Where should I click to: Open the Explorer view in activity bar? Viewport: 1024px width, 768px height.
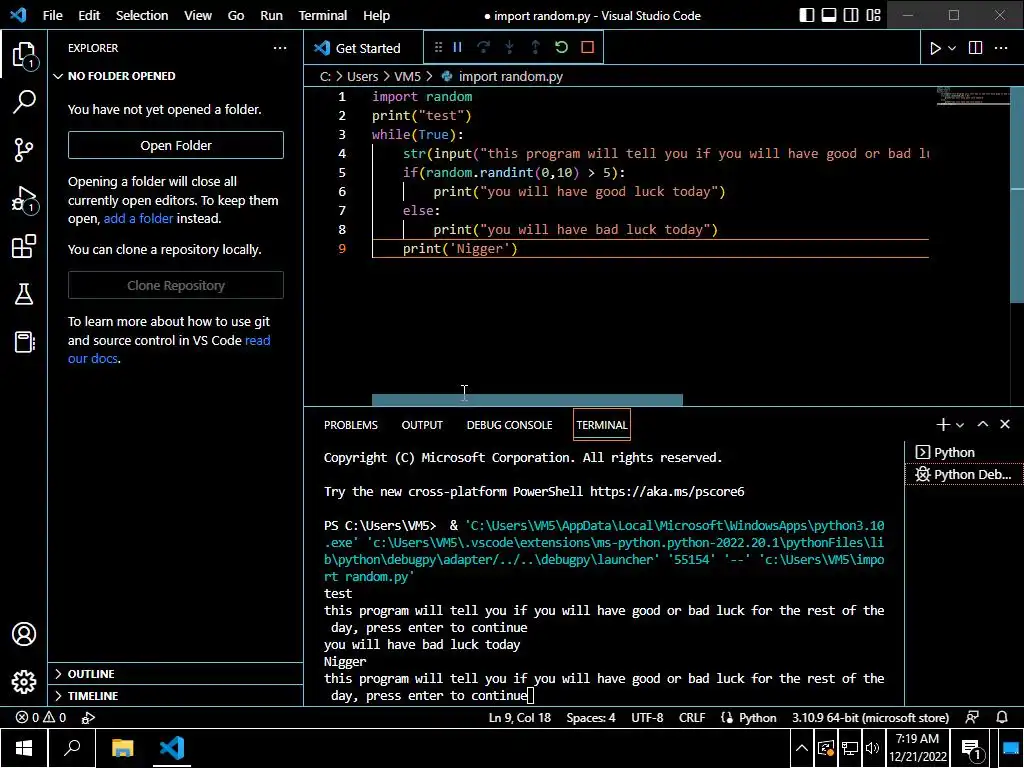[x=24, y=54]
